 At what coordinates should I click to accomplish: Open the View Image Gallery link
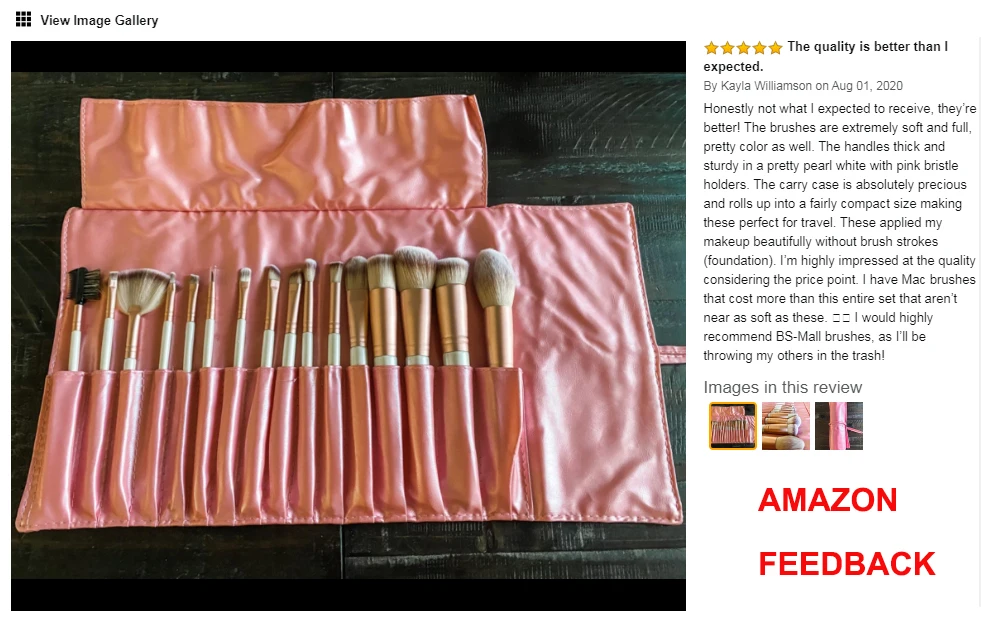(99, 20)
